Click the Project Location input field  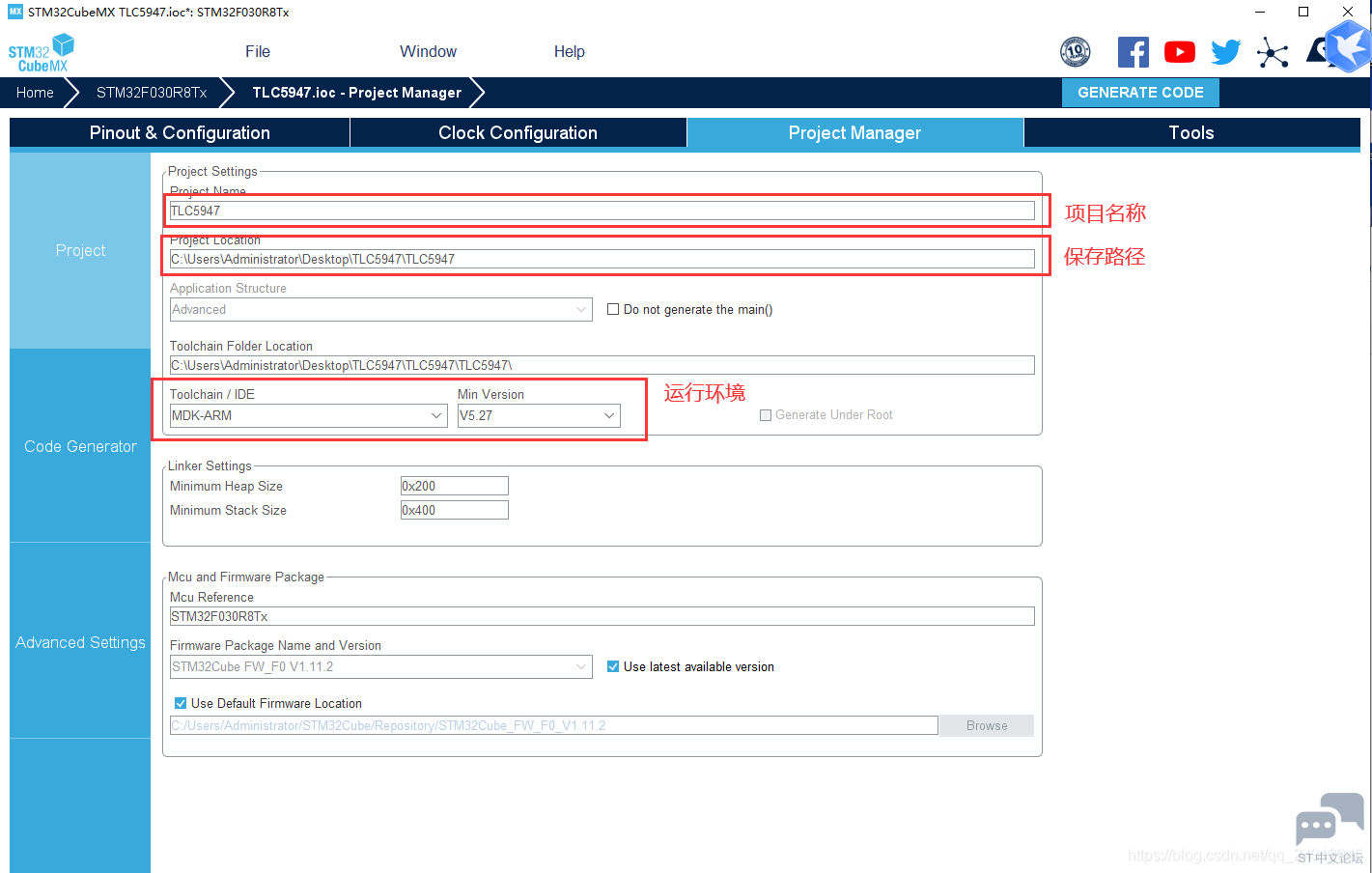[602, 259]
